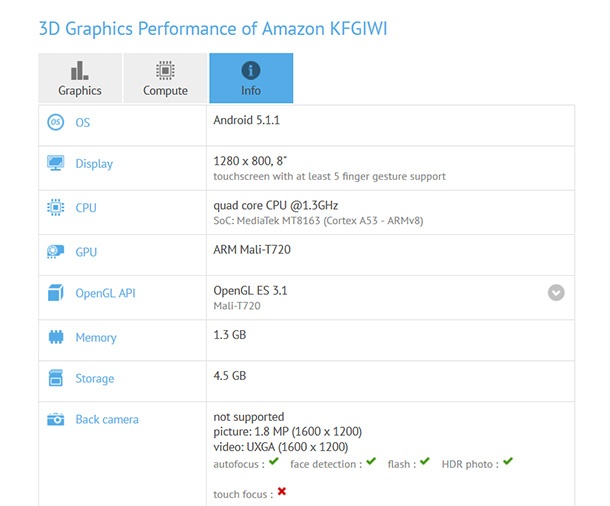This screenshot has height=506, width=610.
Task: Click the OS row icon
Action: [56, 122]
